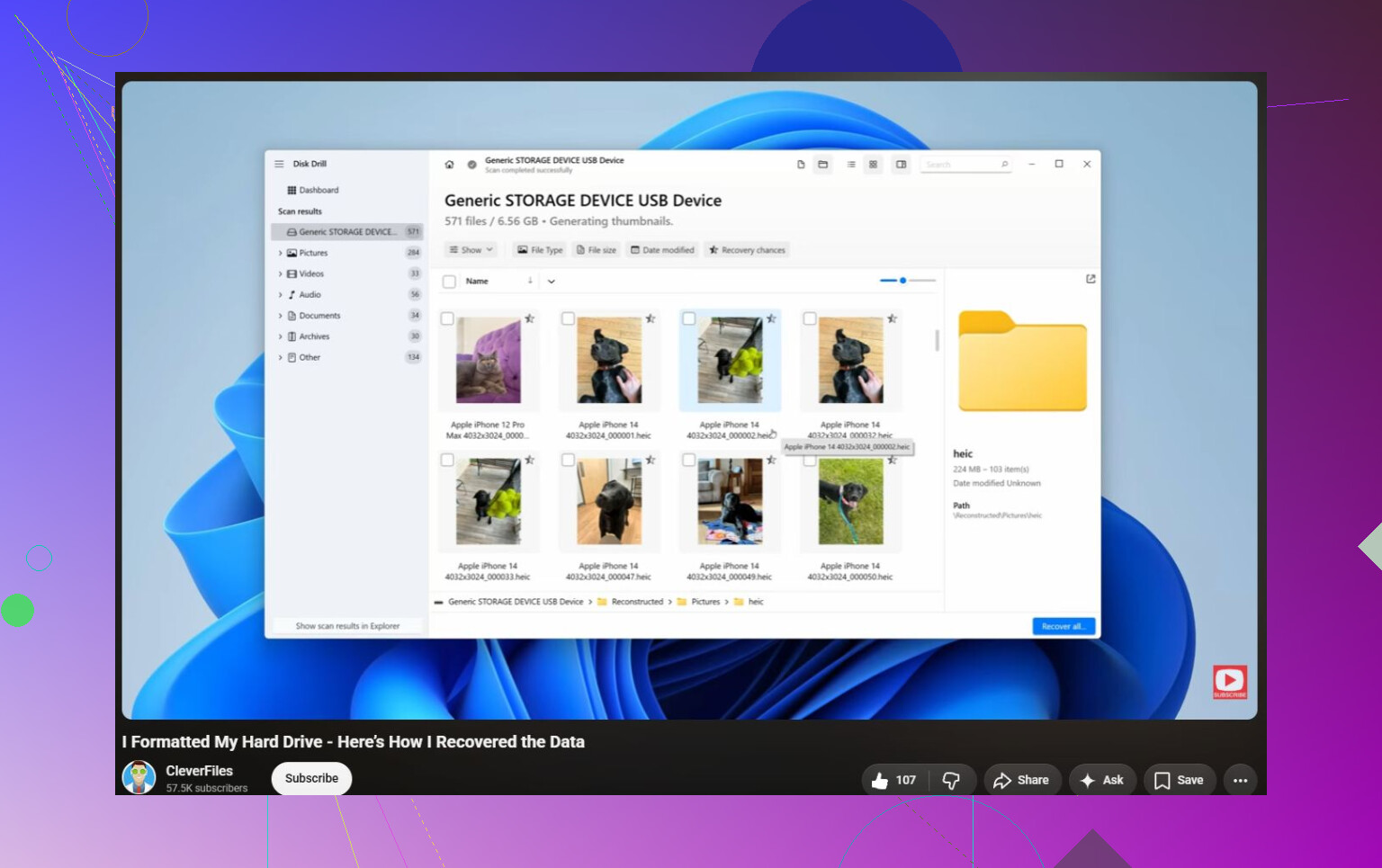The height and width of the screenshot is (868, 1382).
Task: Switch to grid thumbnails layout
Action: [x=873, y=165]
